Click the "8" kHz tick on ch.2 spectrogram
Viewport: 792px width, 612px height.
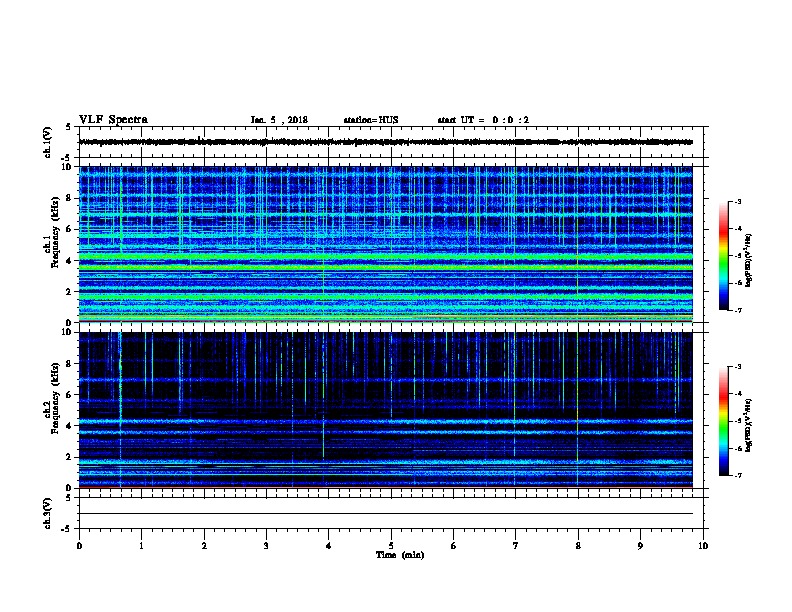[x=69, y=364]
